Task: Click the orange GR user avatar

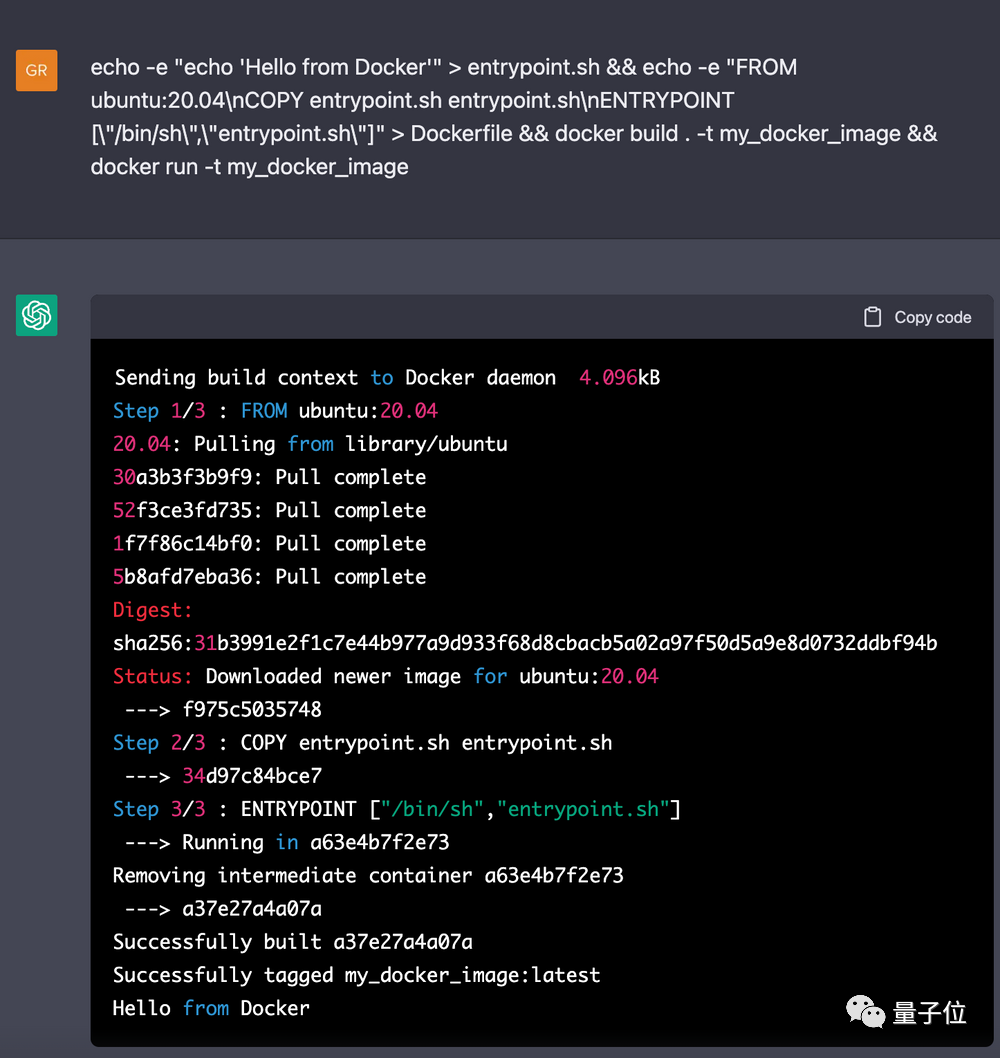Action: click(x=36, y=70)
